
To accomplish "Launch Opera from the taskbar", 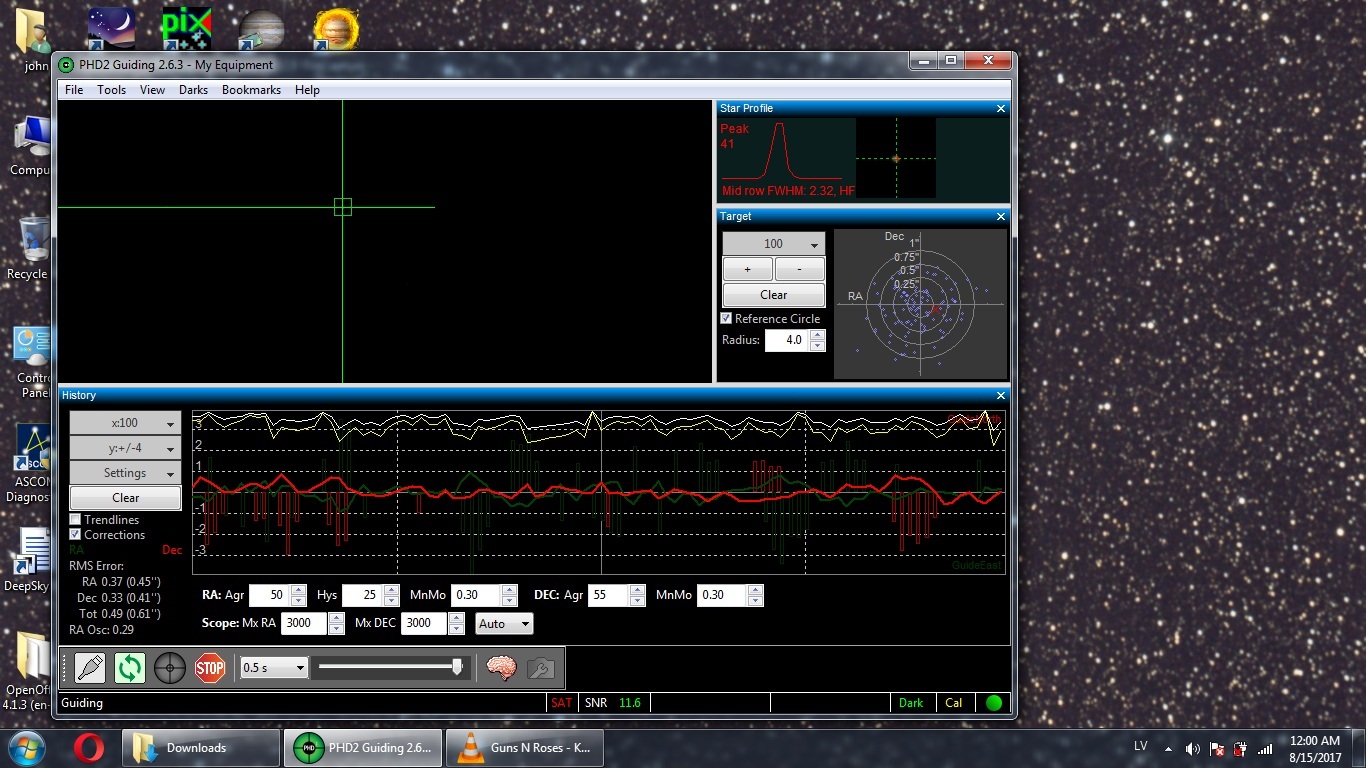I will pyautogui.click(x=89, y=748).
